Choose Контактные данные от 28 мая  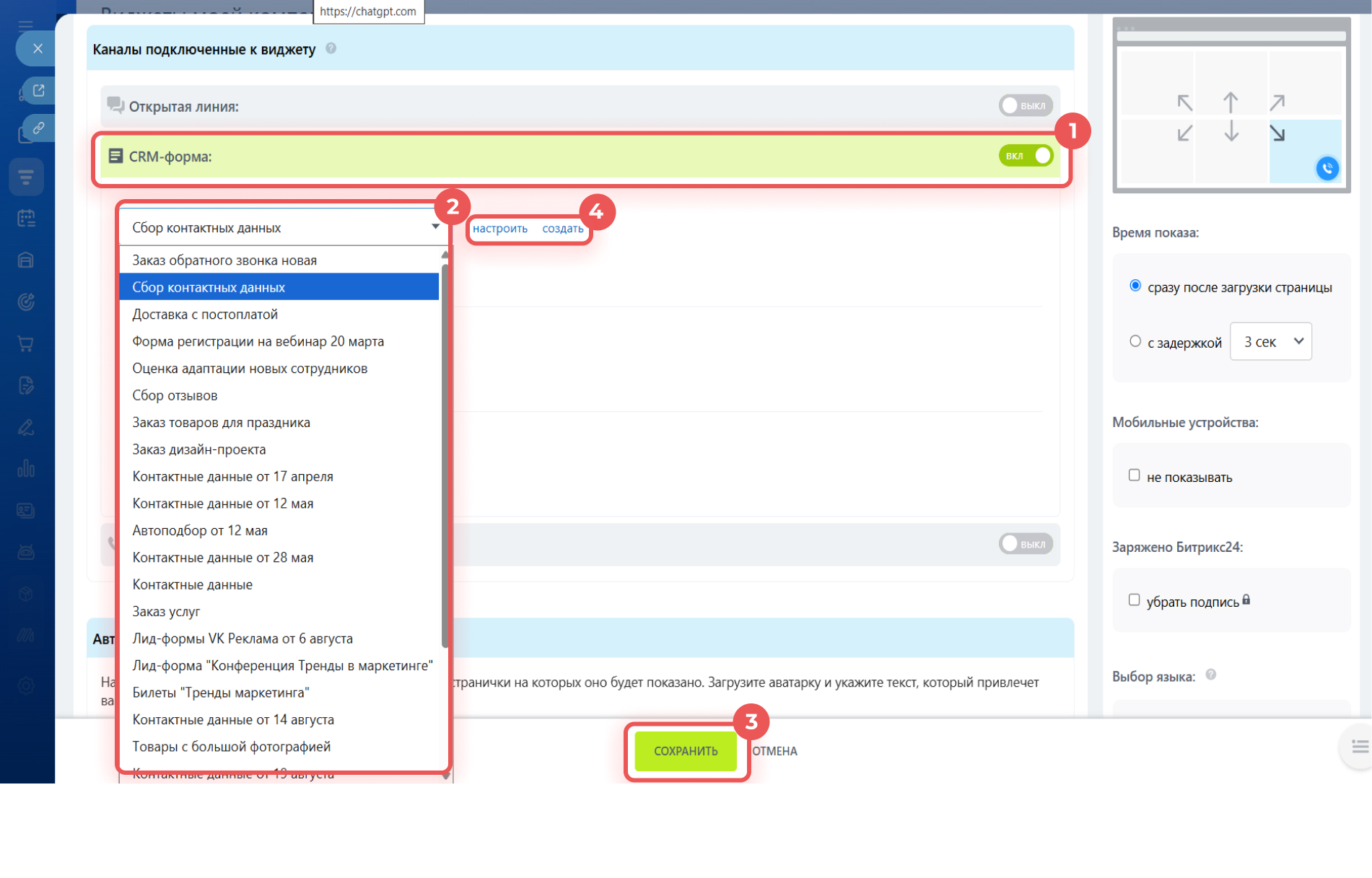click(279, 558)
